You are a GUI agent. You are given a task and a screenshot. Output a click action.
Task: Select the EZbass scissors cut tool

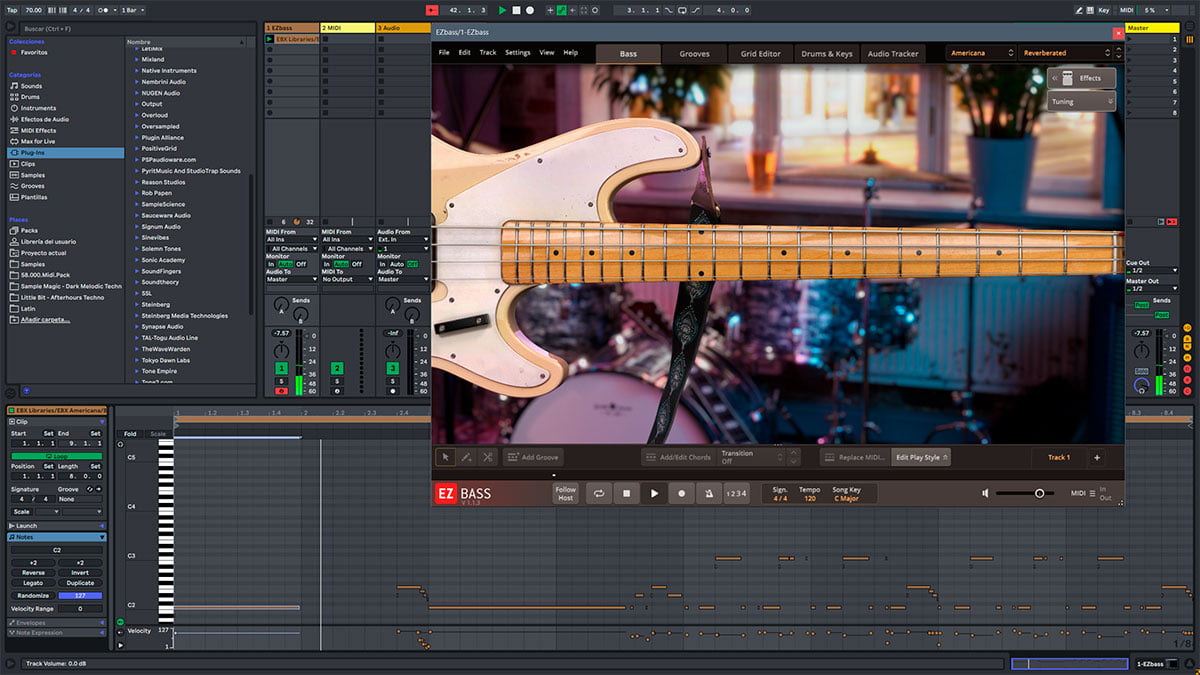point(487,457)
